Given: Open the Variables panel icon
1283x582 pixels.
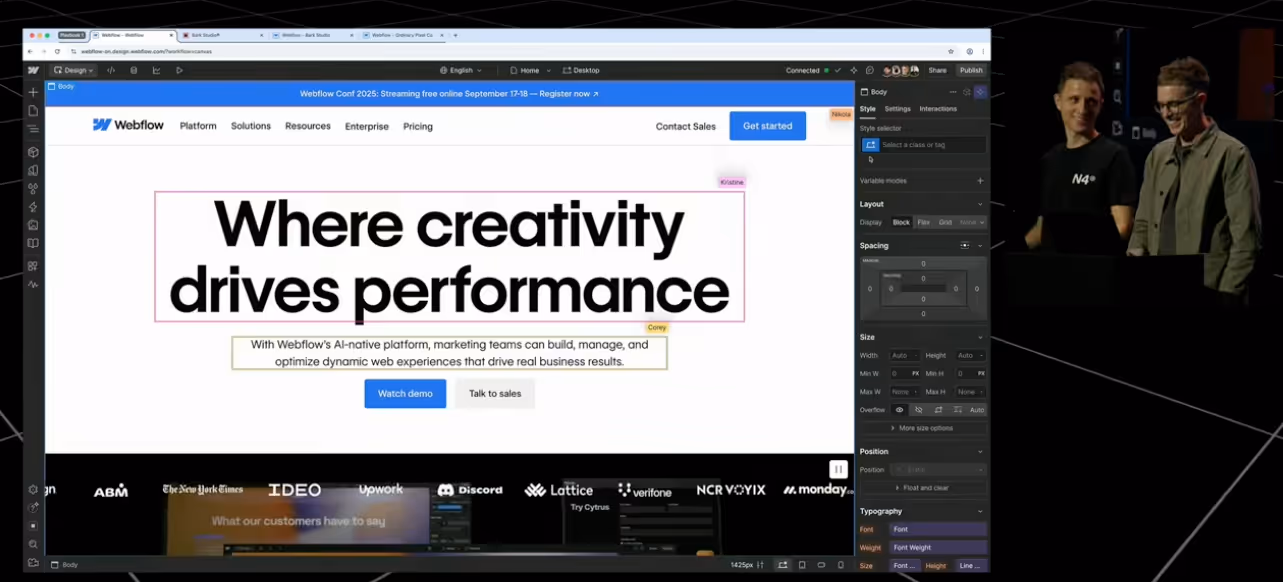Looking at the screenshot, I should click(x=33, y=170).
